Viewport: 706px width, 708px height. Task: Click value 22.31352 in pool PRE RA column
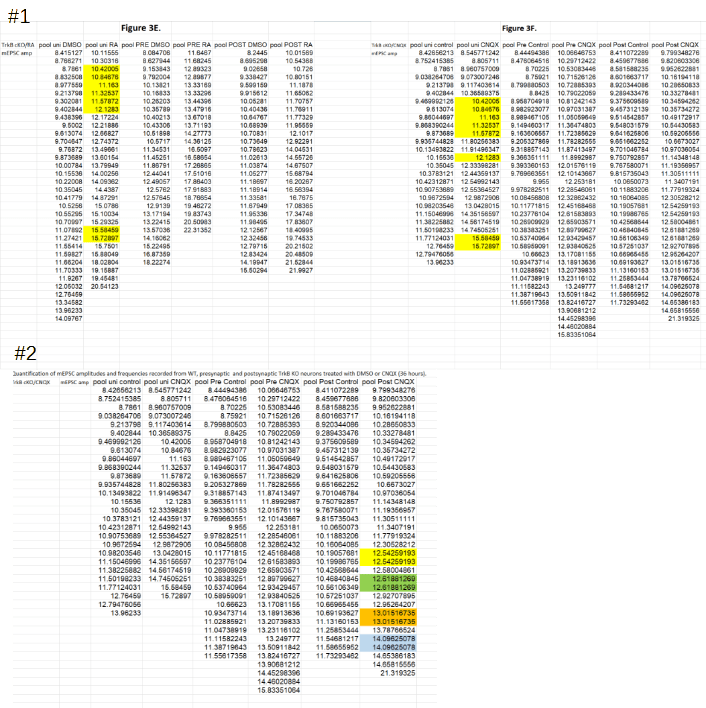click(x=198, y=230)
